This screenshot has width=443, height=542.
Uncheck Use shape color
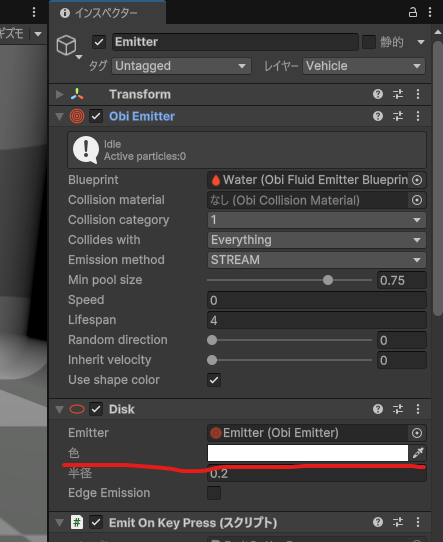pos(214,380)
